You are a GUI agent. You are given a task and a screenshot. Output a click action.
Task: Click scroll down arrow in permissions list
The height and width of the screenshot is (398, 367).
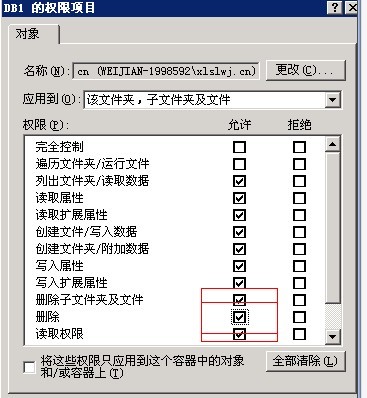(x=332, y=337)
